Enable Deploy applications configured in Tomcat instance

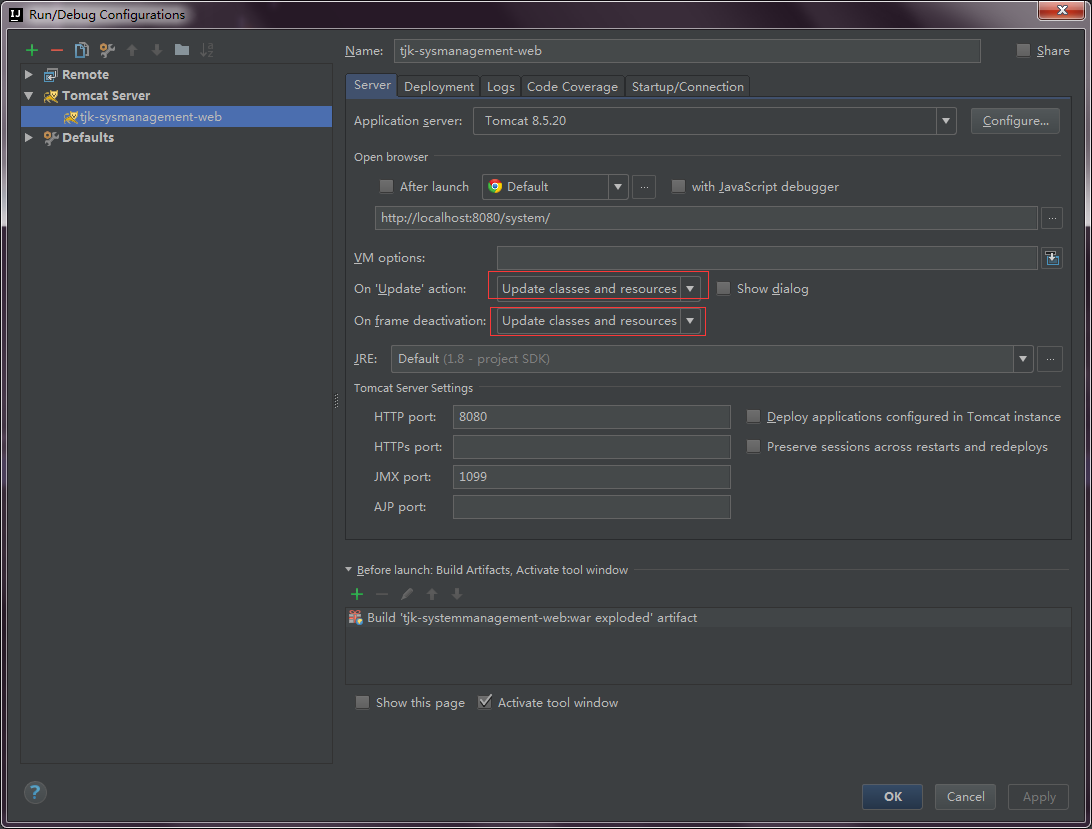(753, 417)
